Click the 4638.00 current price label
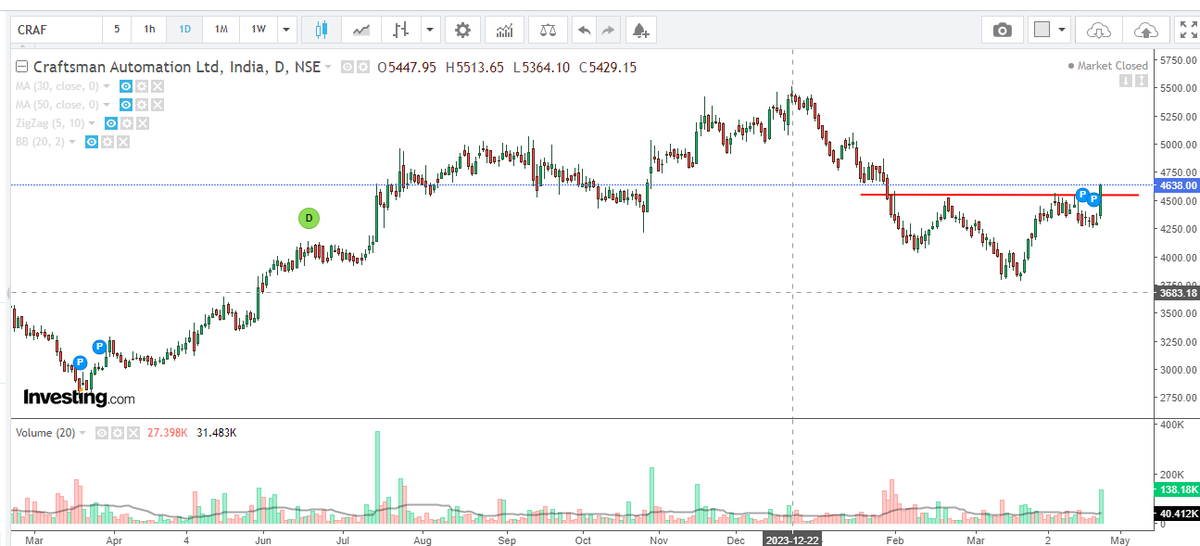This screenshot has width=1200, height=546. point(1178,185)
